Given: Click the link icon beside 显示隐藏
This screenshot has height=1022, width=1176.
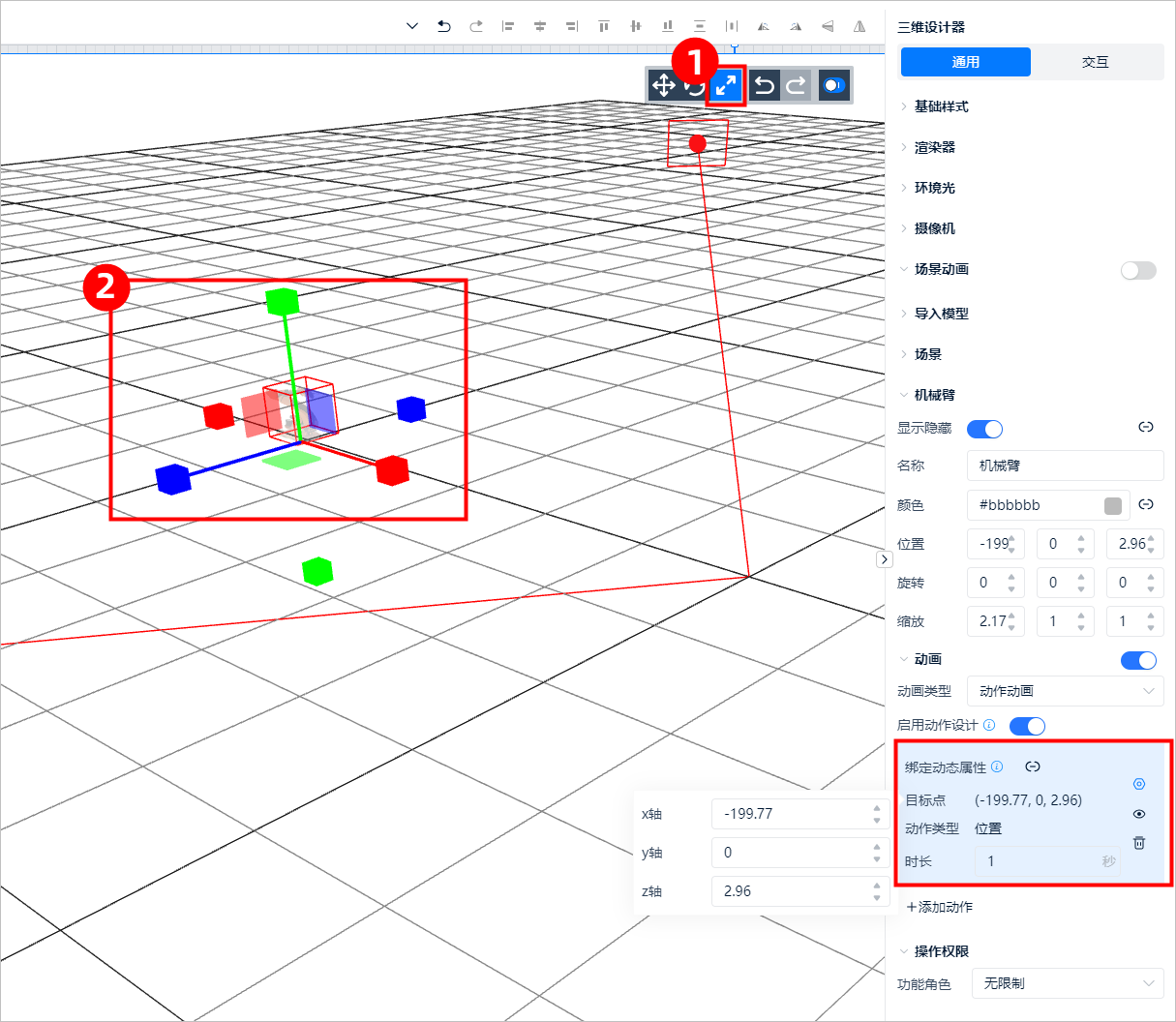Looking at the screenshot, I should coord(1146,427).
